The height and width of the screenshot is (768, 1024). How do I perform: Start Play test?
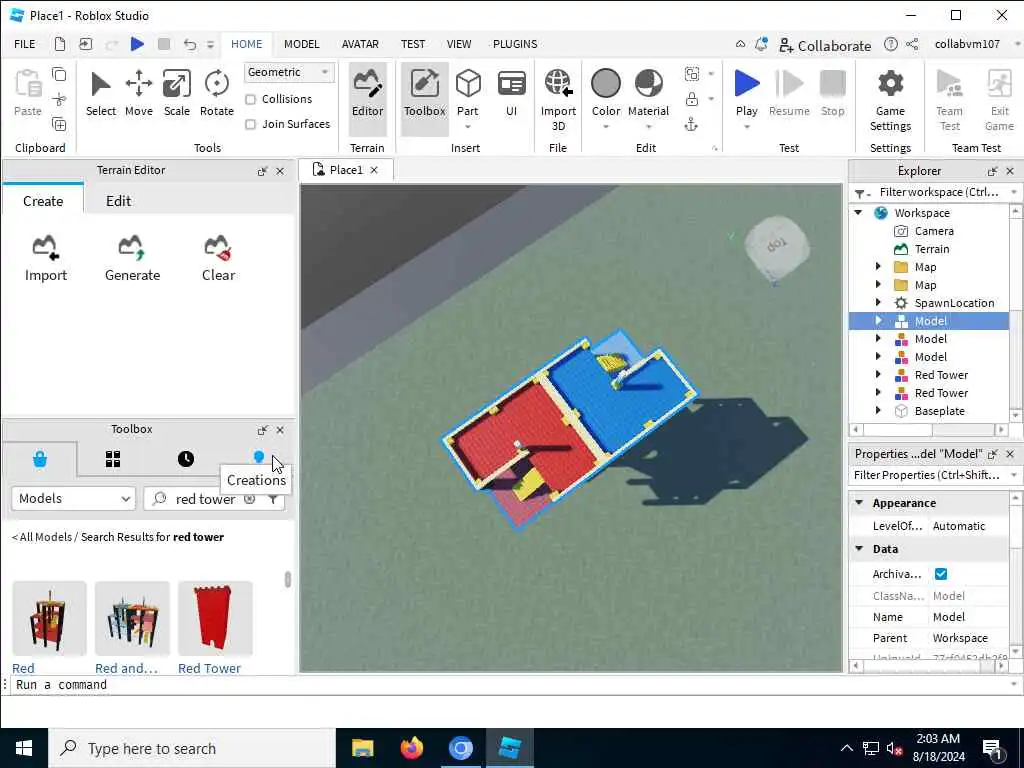(x=746, y=93)
